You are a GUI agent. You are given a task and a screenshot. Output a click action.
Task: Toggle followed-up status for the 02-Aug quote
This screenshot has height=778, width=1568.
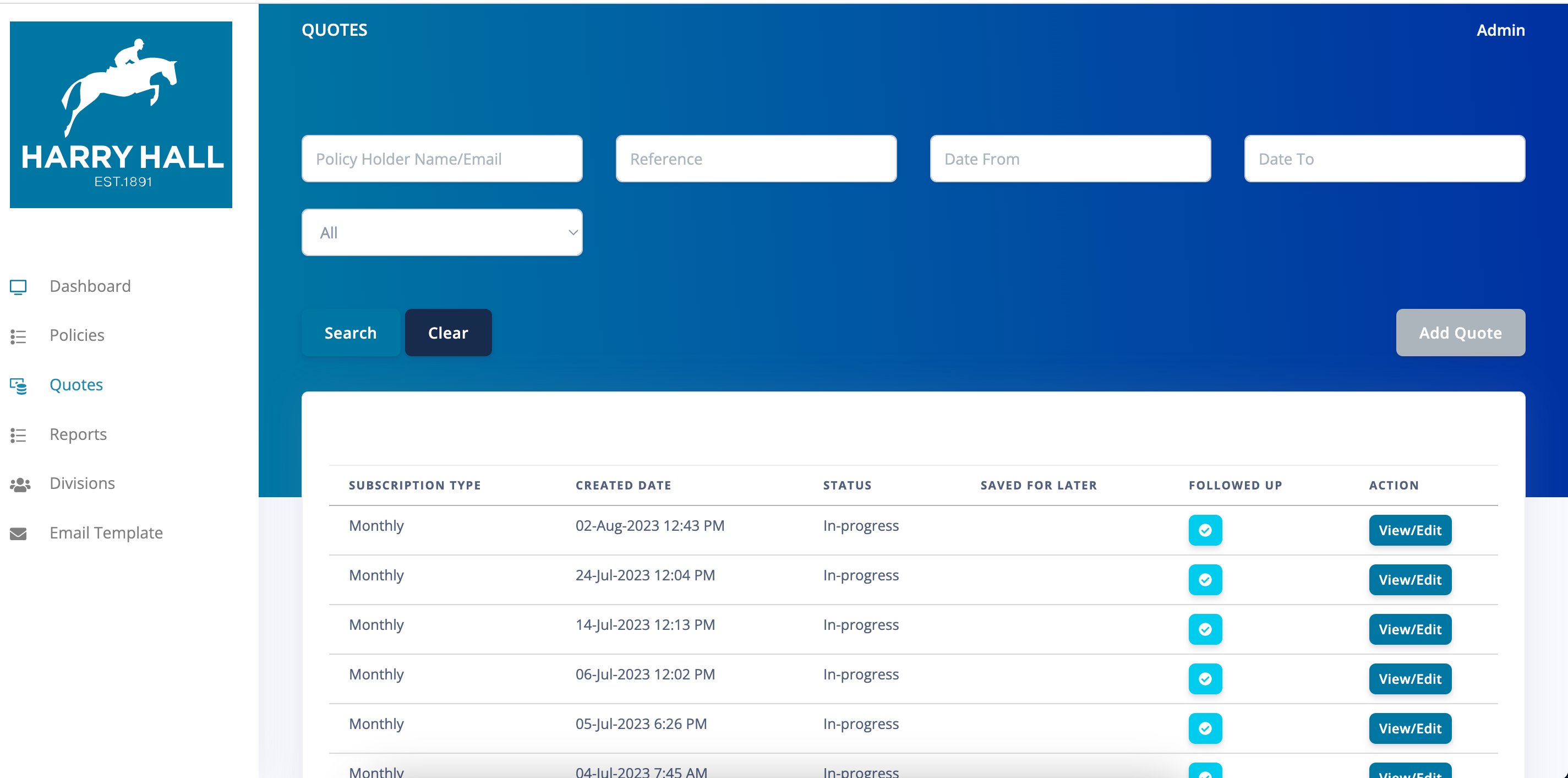pos(1205,530)
